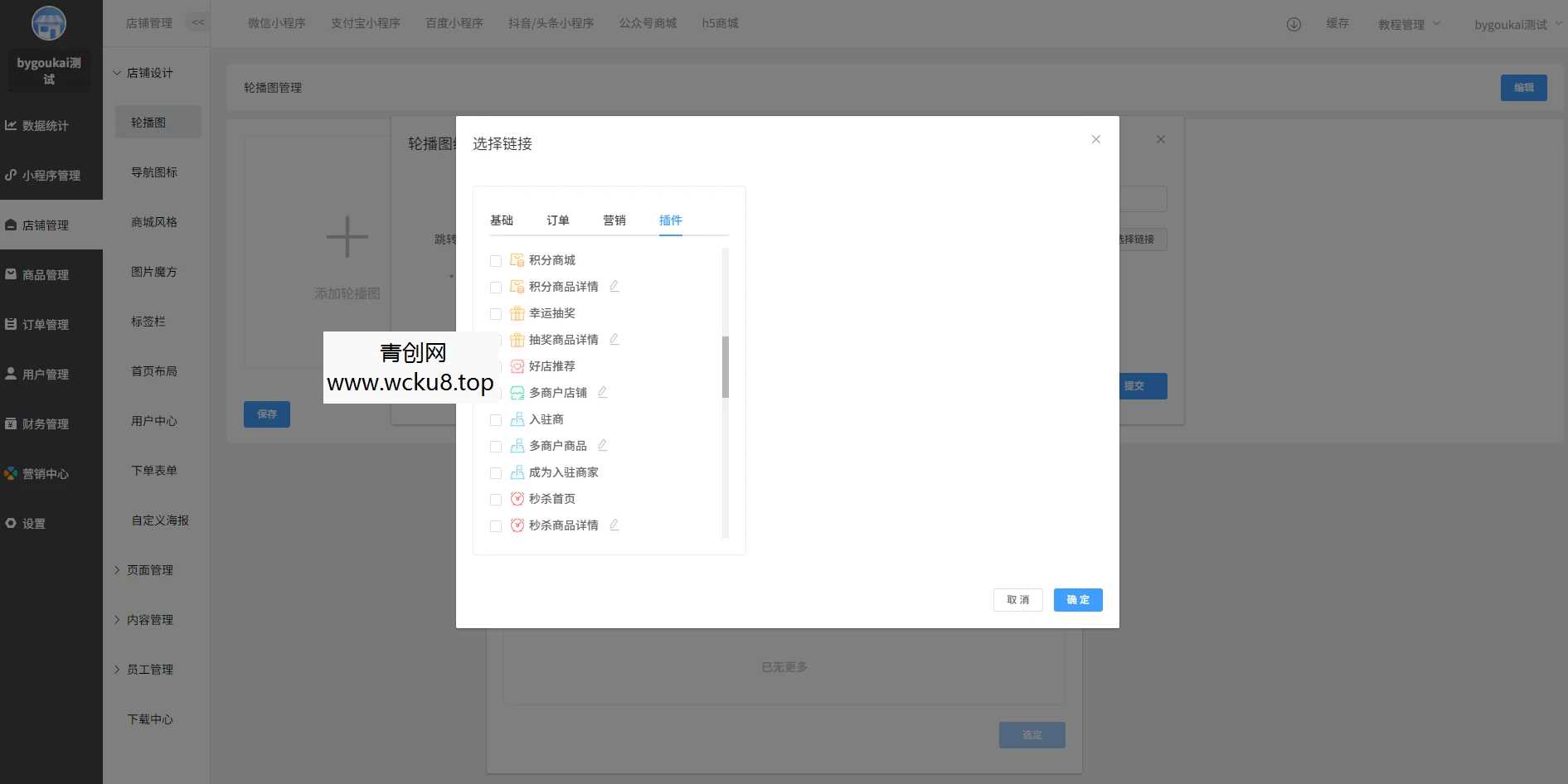Screen dimensions: 1568x784
Task: Click the download icon near 缓存
Action: (x=1292, y=24)
